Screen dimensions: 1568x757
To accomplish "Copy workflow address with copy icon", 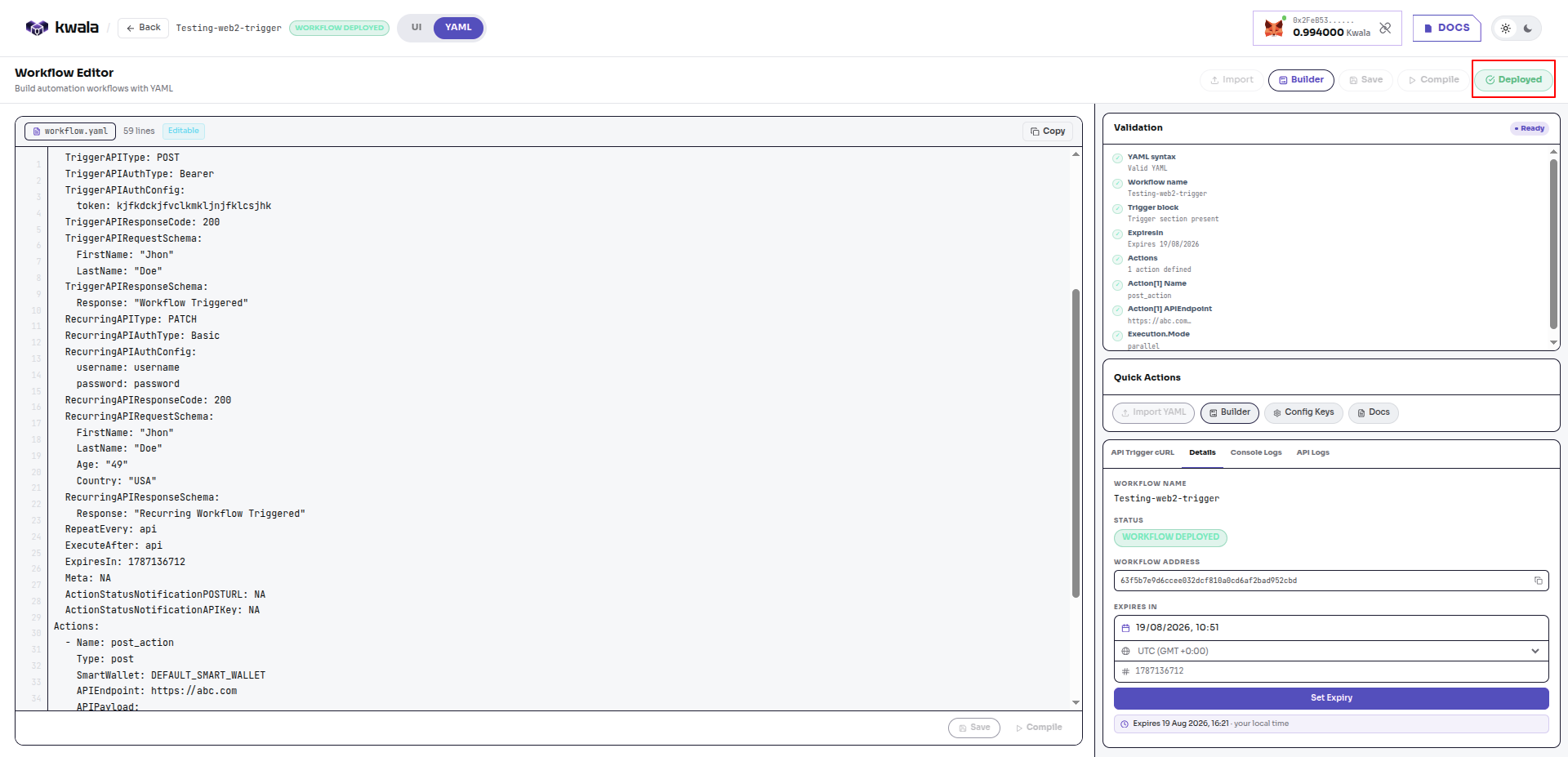I will tap(1538, 581).
